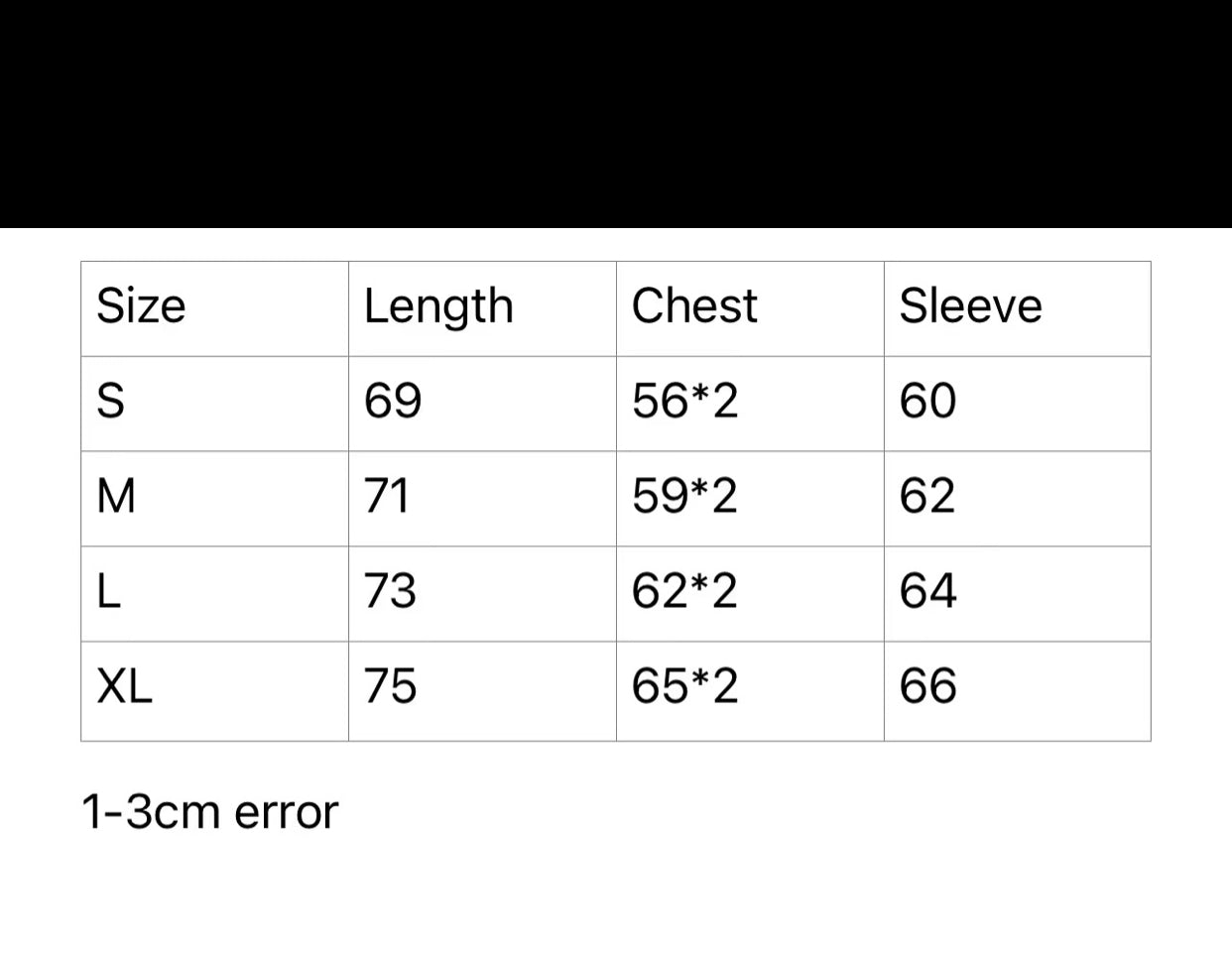Click the length value 73

(x=390, y=591)
